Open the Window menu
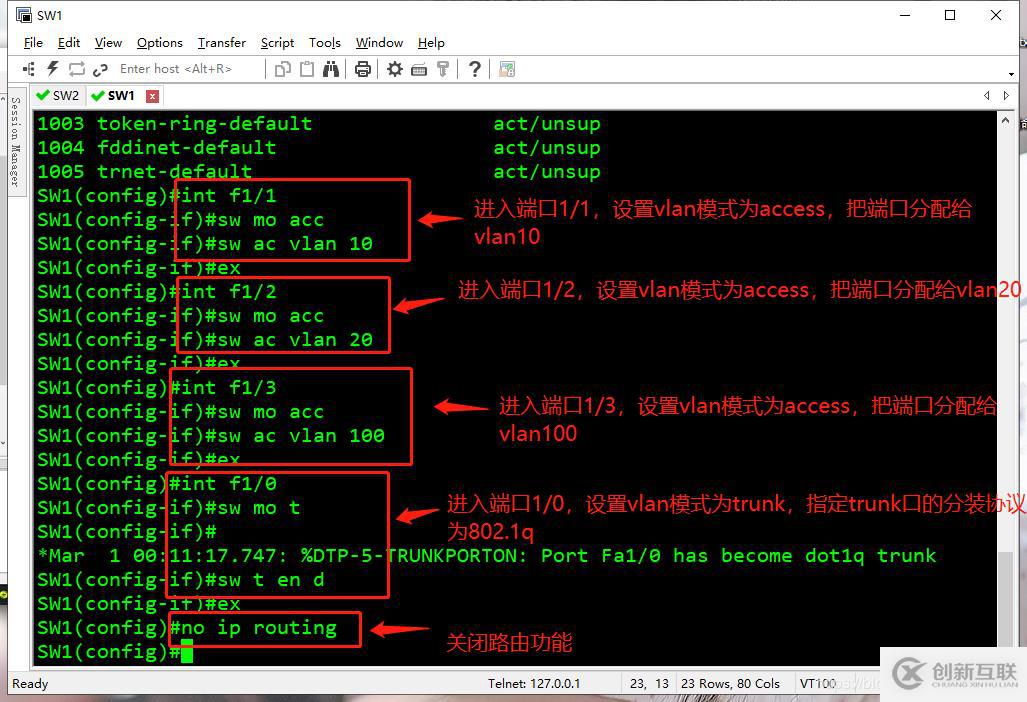The width and height of the screenshot is (1027, 702). coord(379,43)
